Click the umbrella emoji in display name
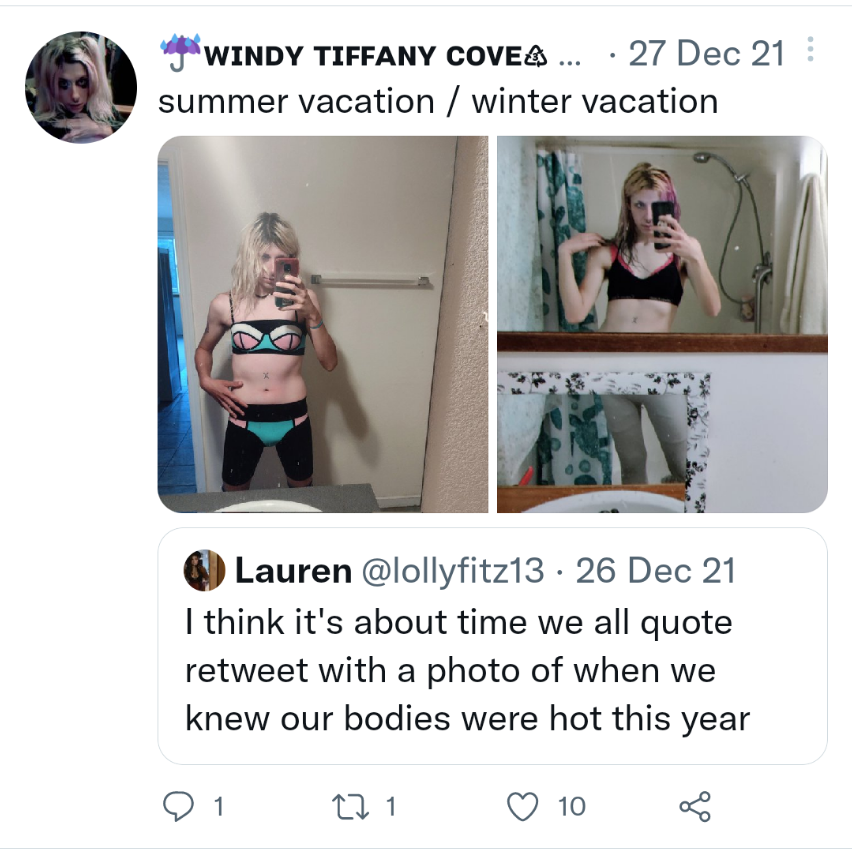Screen dimensions: 853x854 tap(180, 54)
